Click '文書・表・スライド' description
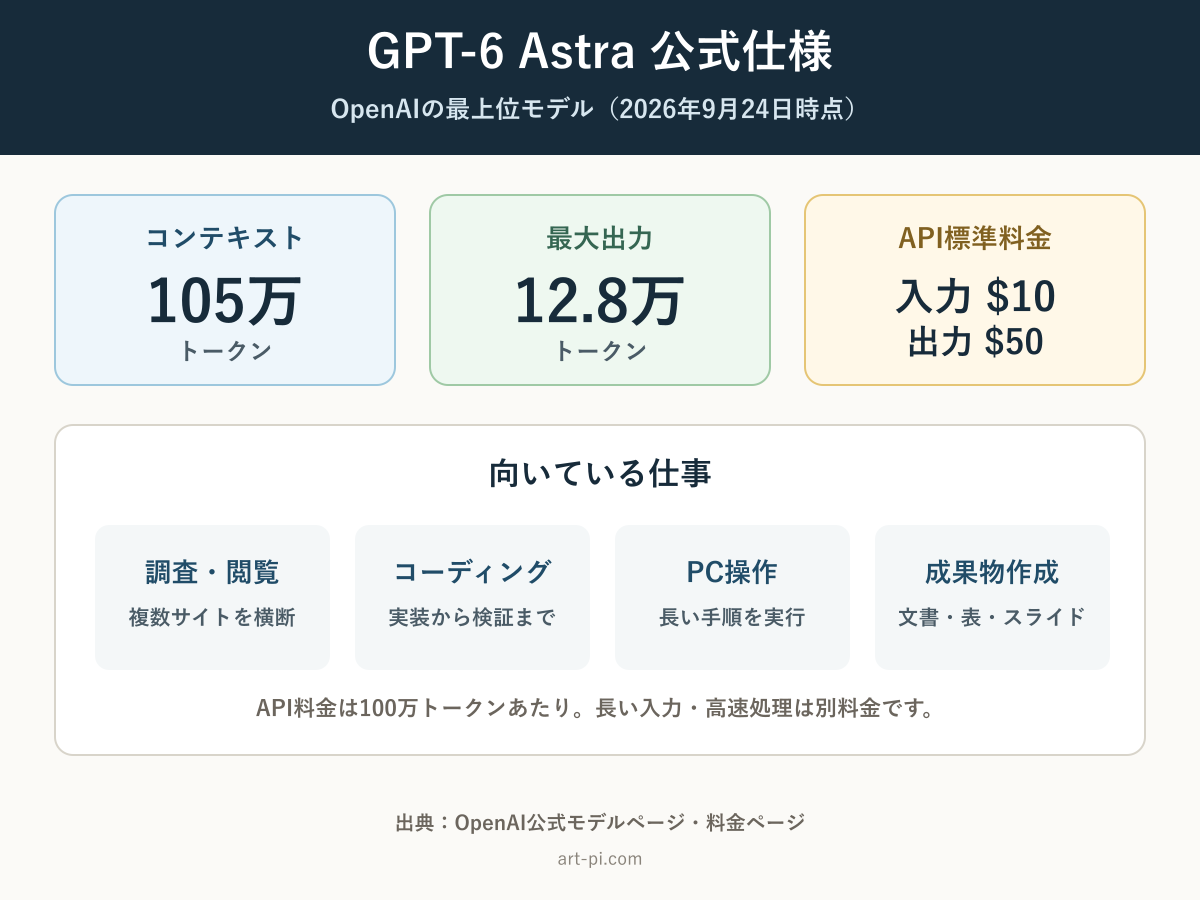This screenshot has width=1200, height=900. [992, 617]
